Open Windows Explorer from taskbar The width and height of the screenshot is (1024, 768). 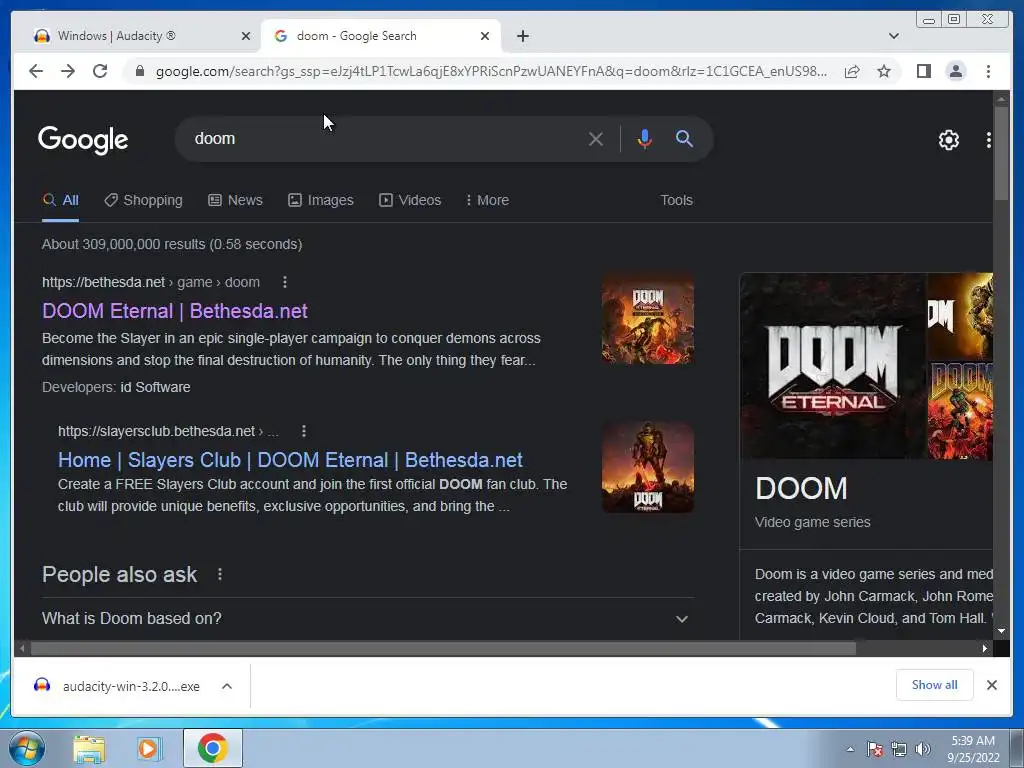pyautogui.click(x=89, y=748)
